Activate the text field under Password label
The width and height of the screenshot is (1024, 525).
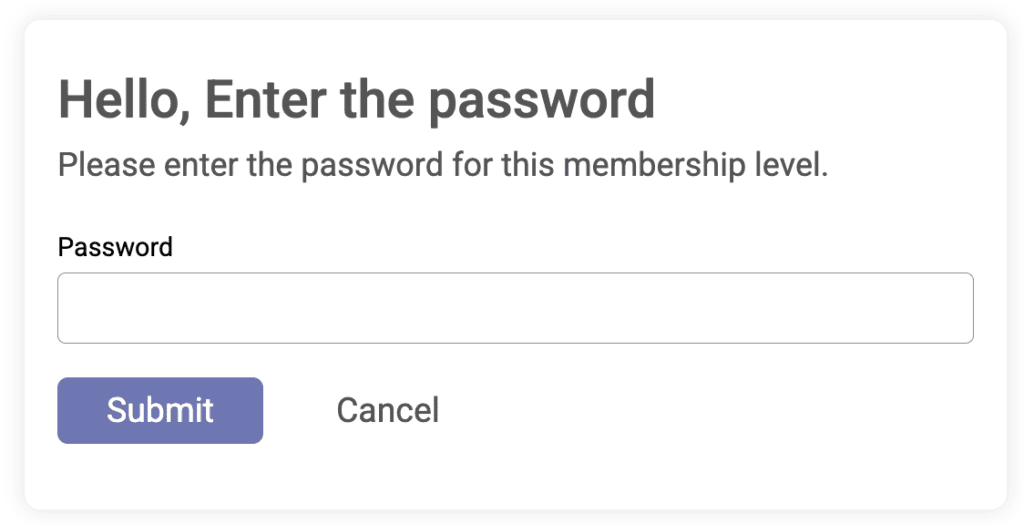pyautogui.click(x=515, y=308)
